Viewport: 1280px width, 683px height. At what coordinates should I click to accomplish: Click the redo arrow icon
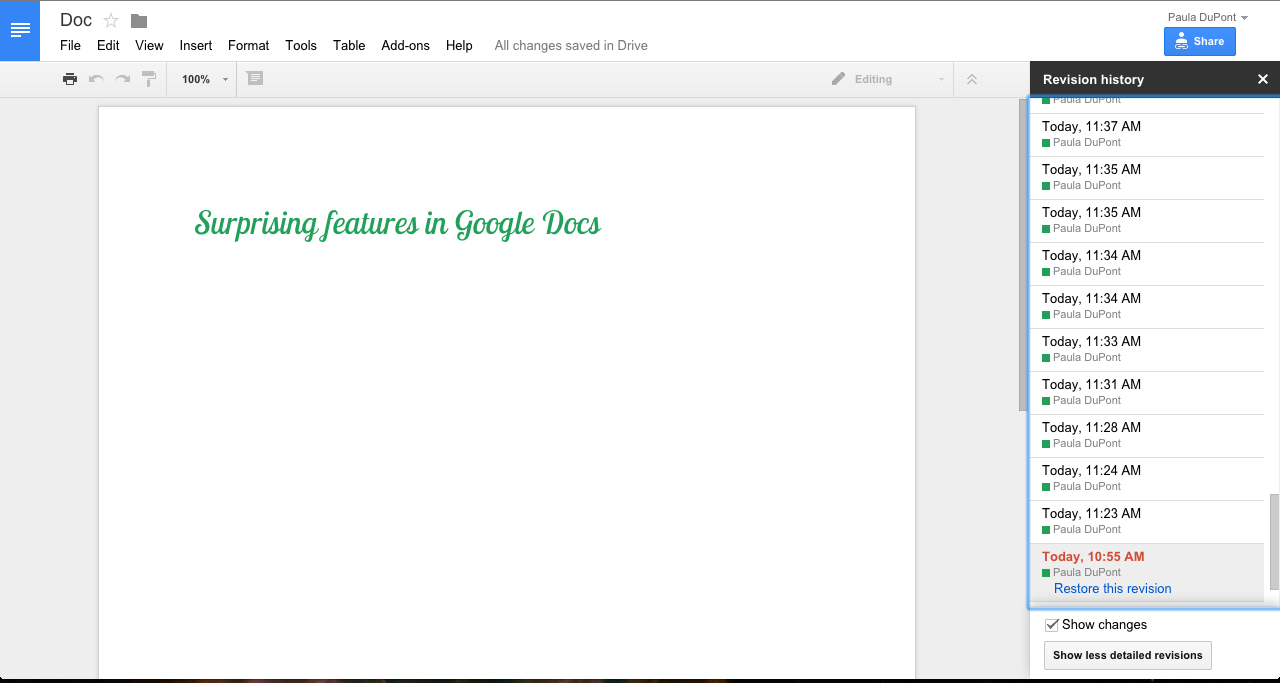(122, 79)
